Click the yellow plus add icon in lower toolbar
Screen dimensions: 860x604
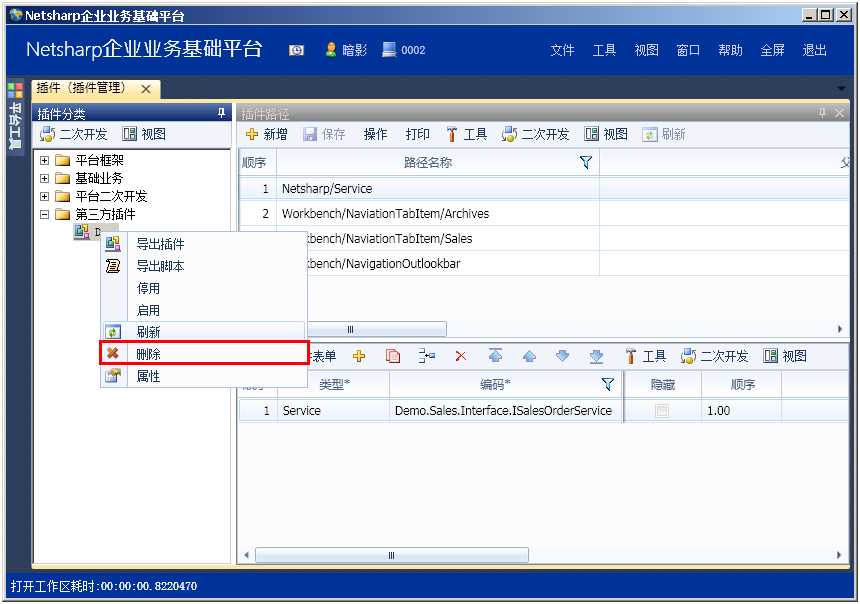pos(359,356)
